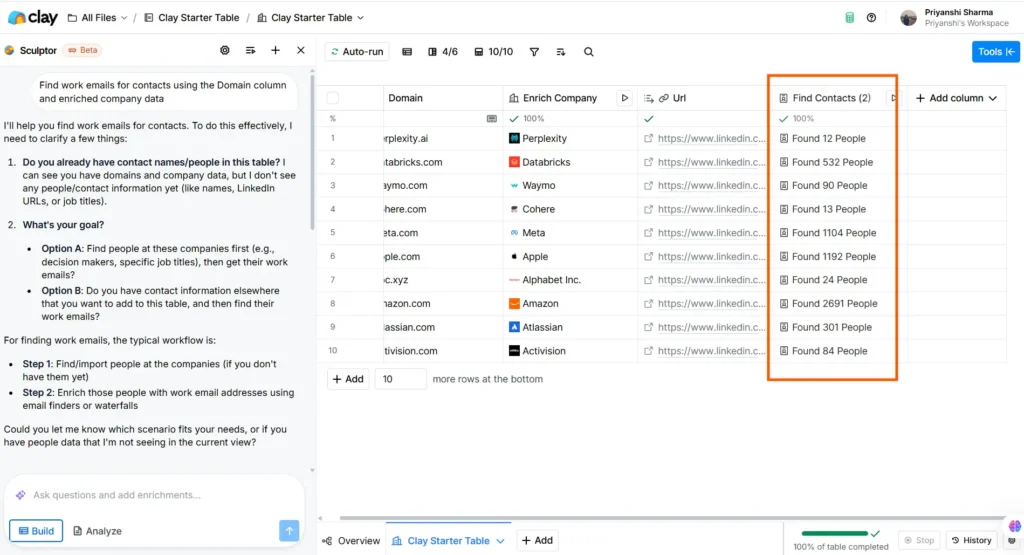Open external link icon in Amazon row
This screenshot has width=1024, height=555.
[648, 304]
